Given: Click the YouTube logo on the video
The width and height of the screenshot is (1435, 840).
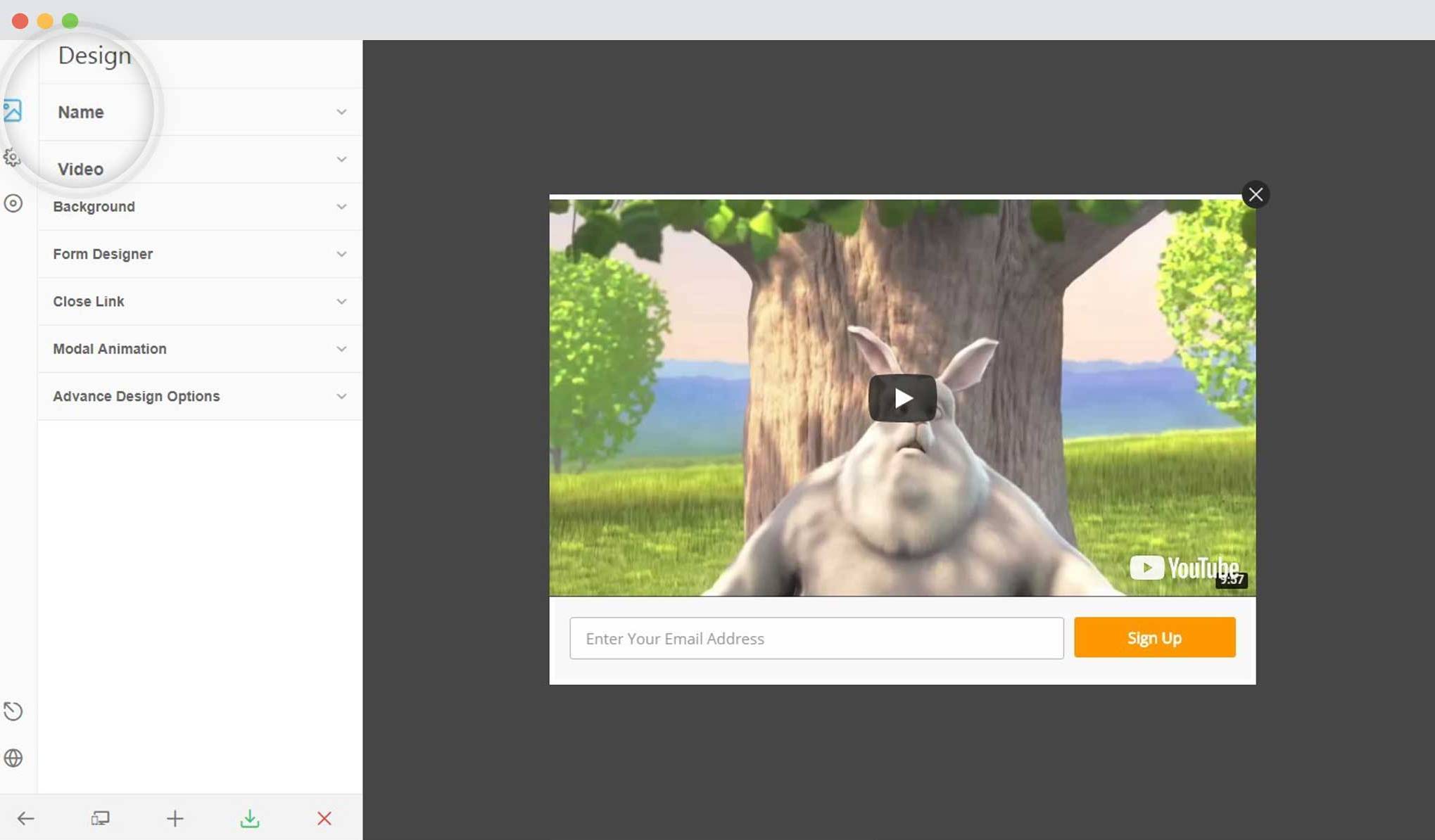Looking at the screenshot, I should coord(1184,568).
